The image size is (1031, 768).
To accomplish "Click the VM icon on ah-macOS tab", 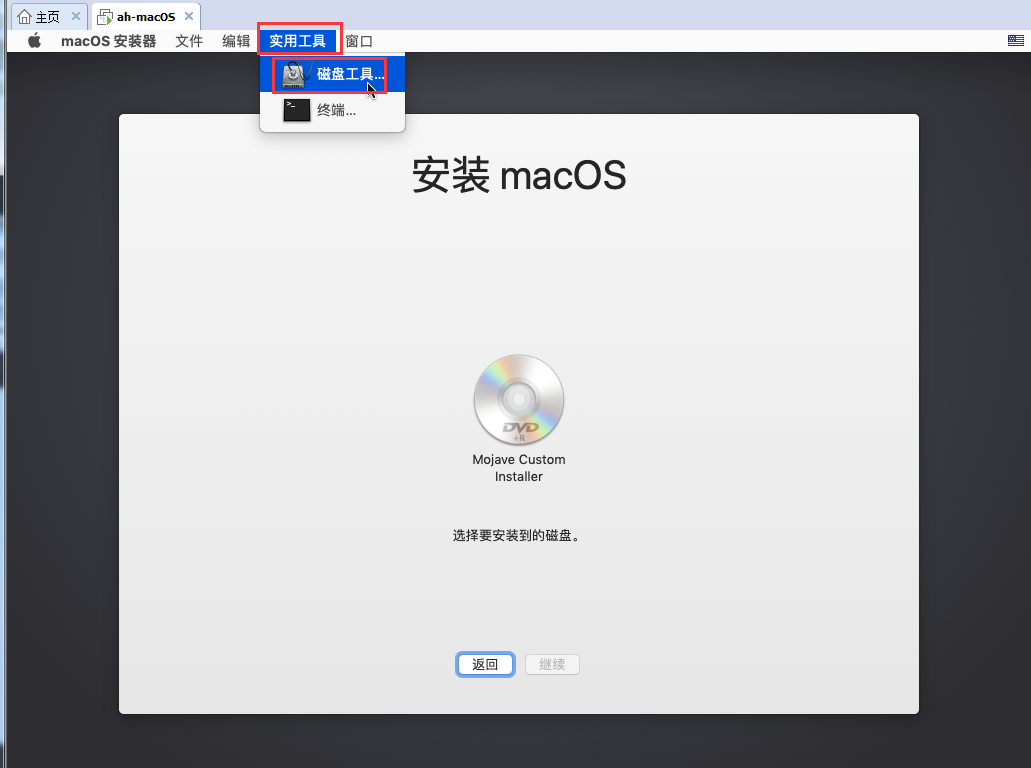I will click(x=105, y=17).
